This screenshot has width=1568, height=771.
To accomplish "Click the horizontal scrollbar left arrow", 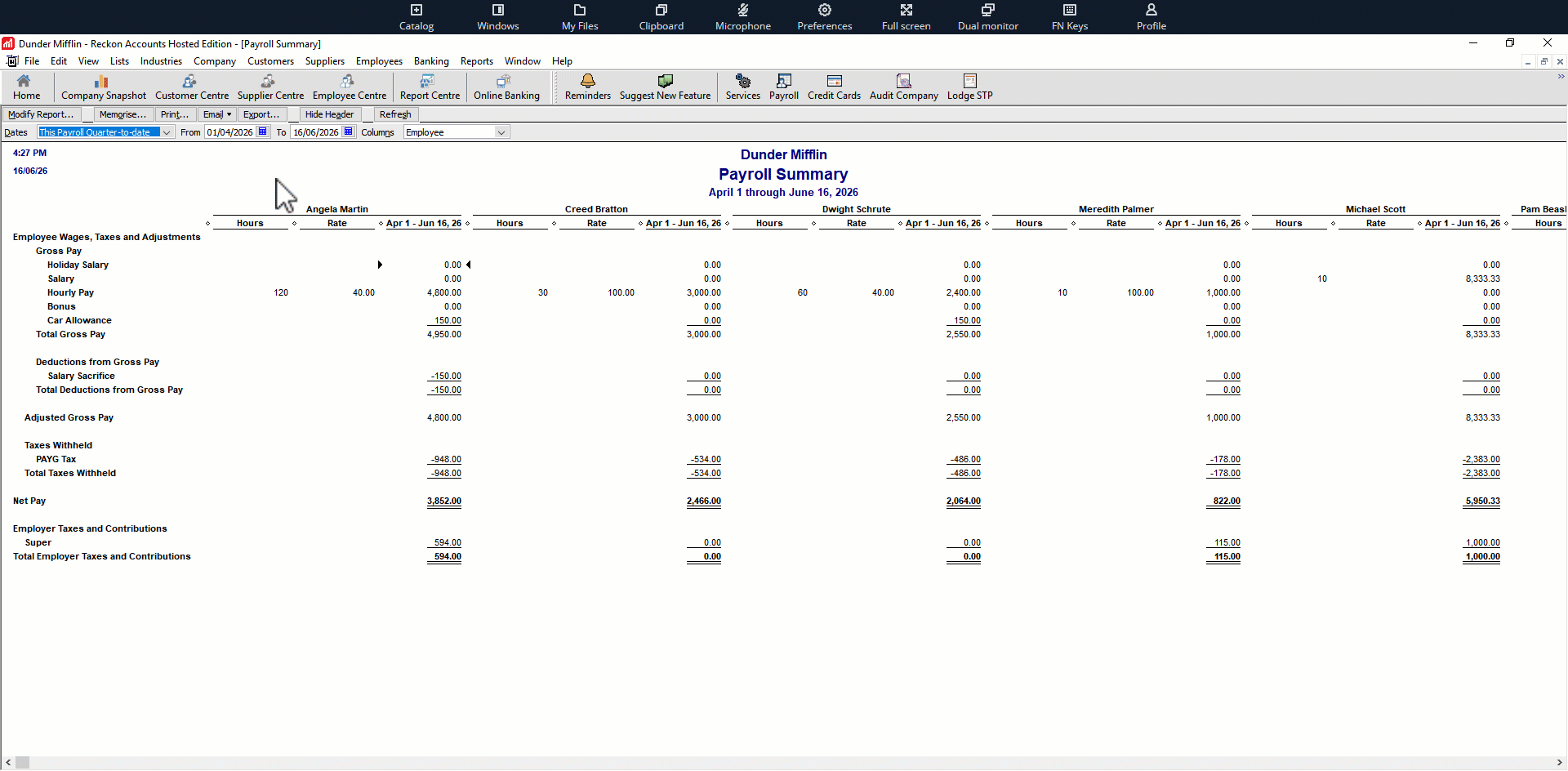I will (x=8, y=763).
